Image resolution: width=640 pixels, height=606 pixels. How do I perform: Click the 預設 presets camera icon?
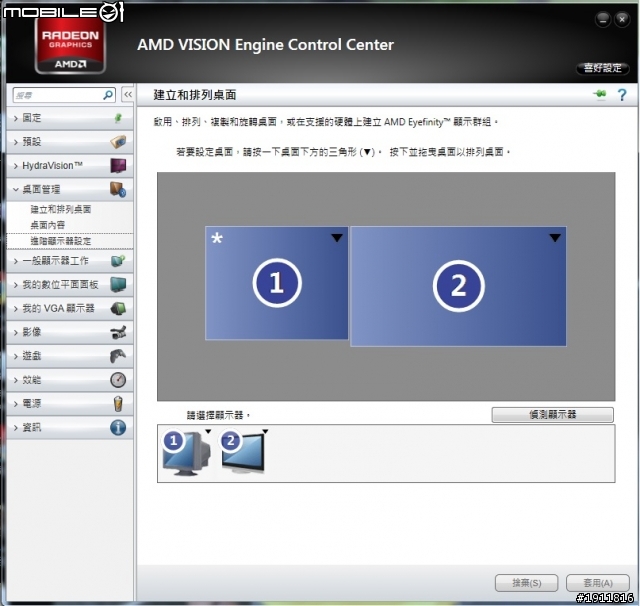pos(118,142)
